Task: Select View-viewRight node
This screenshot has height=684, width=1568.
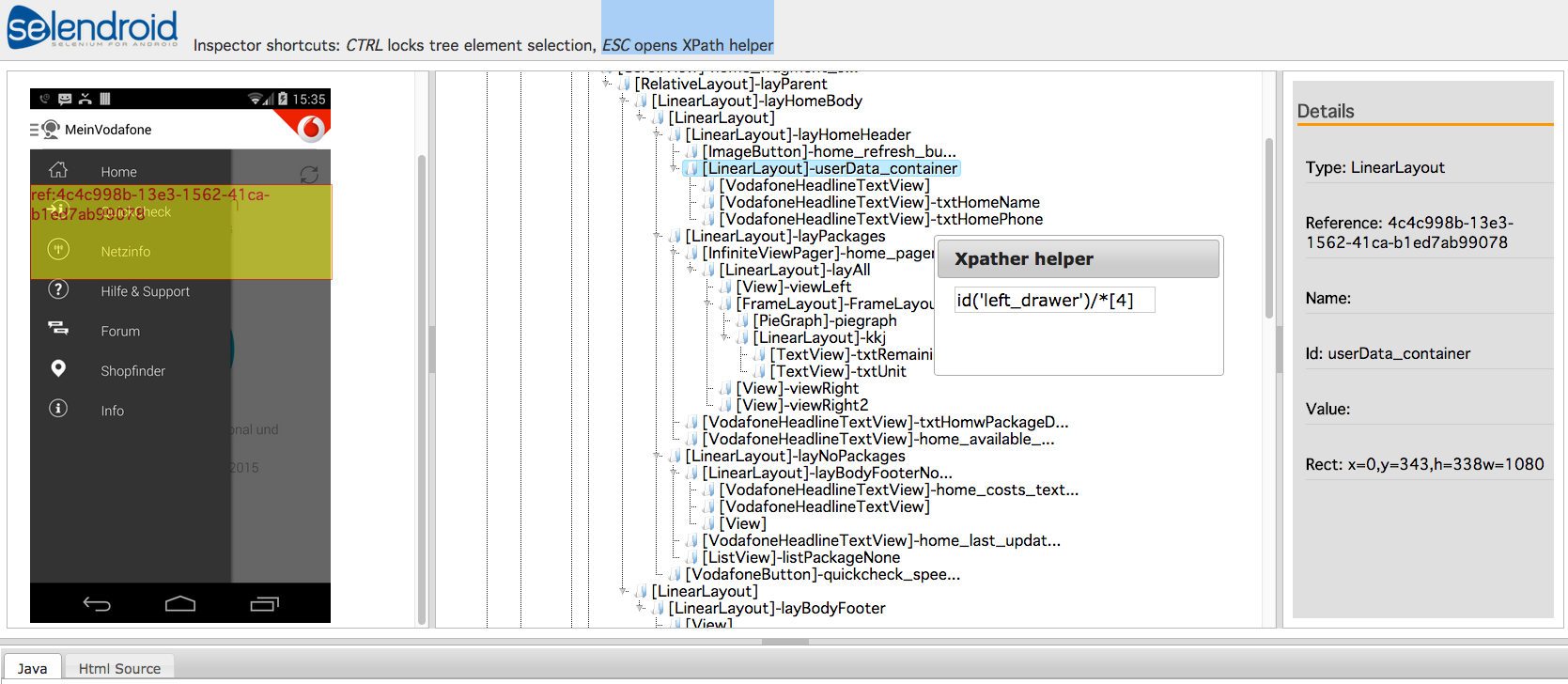Action: [798, 388]
